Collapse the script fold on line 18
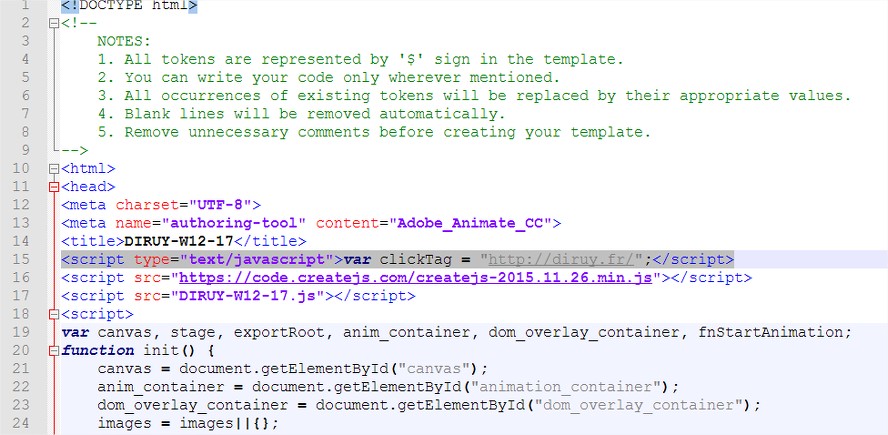Screen dimensions: 888x435 click(x=54, y=314)
